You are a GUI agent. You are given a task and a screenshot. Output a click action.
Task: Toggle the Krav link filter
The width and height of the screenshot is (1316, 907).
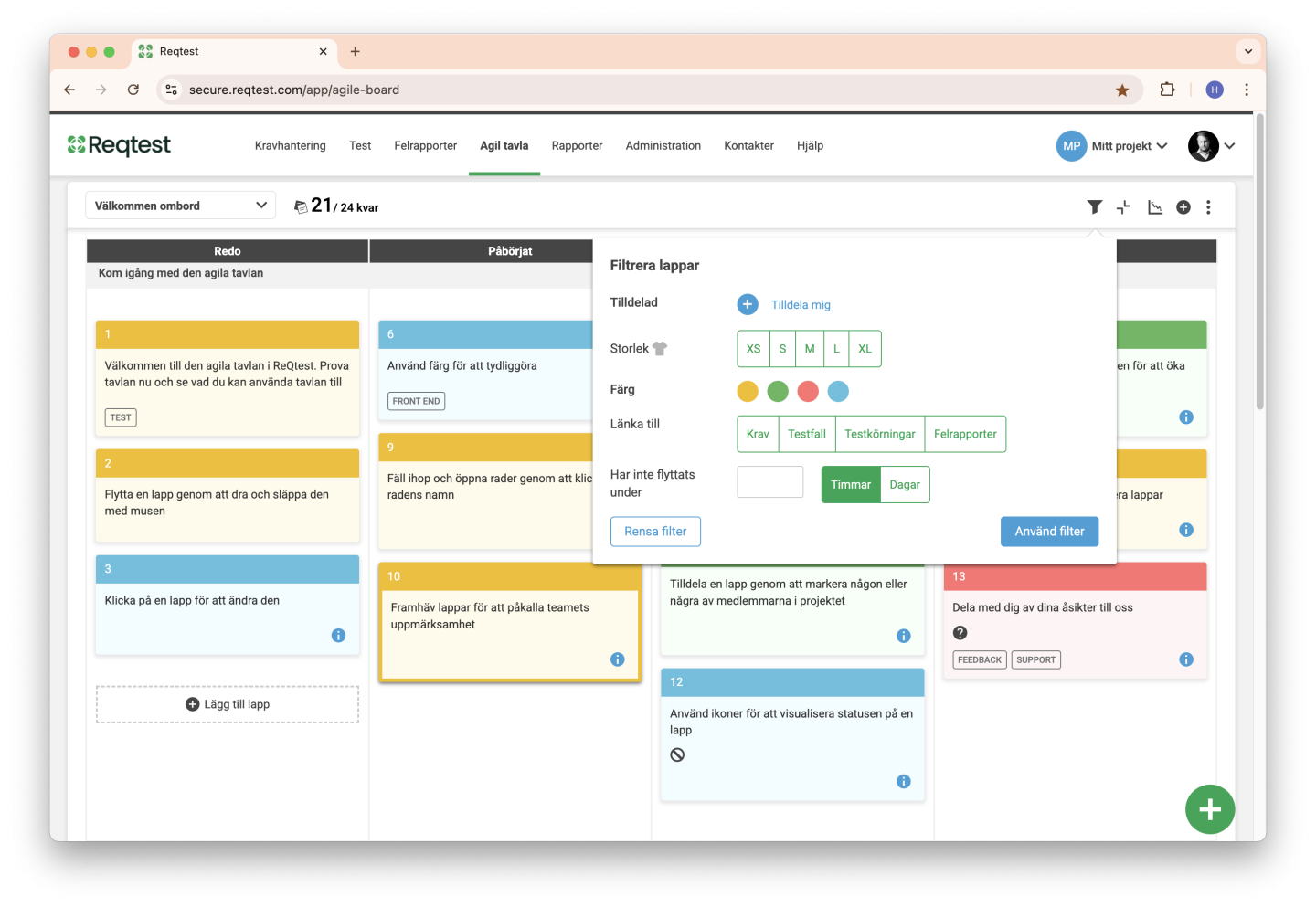point(758,434)
